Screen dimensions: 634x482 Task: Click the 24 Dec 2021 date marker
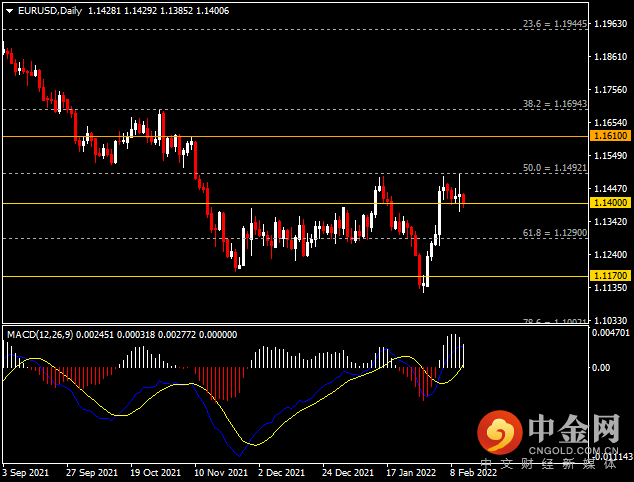pyautogui.click(x=348, y=473)
